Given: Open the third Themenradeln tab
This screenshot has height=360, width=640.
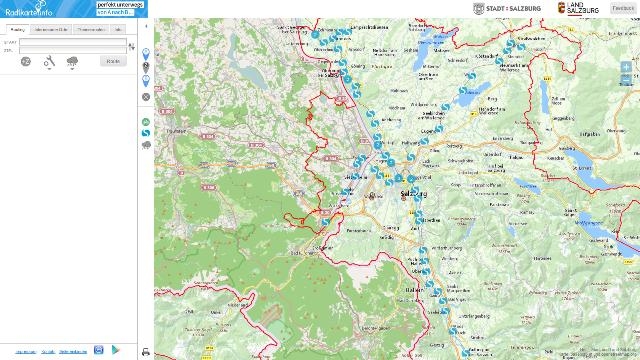Looking at the screenshot, I should pyautogui.click(x=91, y=29).
